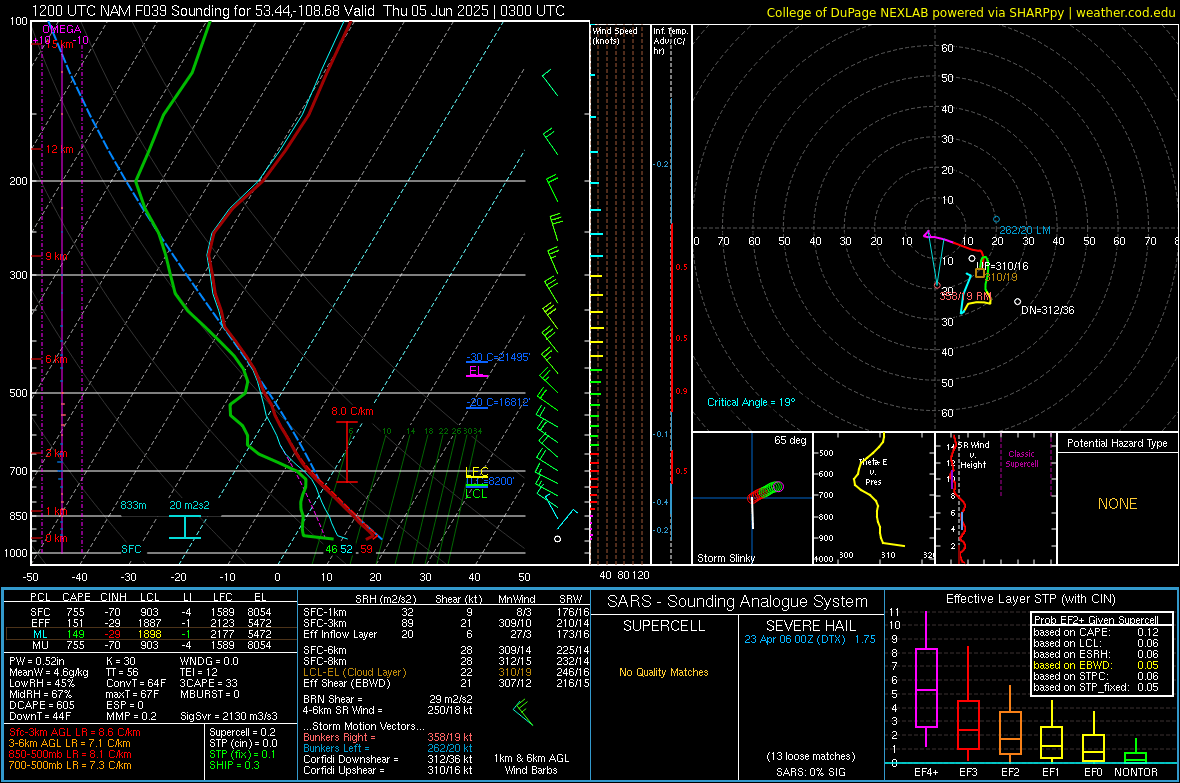
Task: Select the SFC parcel row in table
Action: coord(151,612)
